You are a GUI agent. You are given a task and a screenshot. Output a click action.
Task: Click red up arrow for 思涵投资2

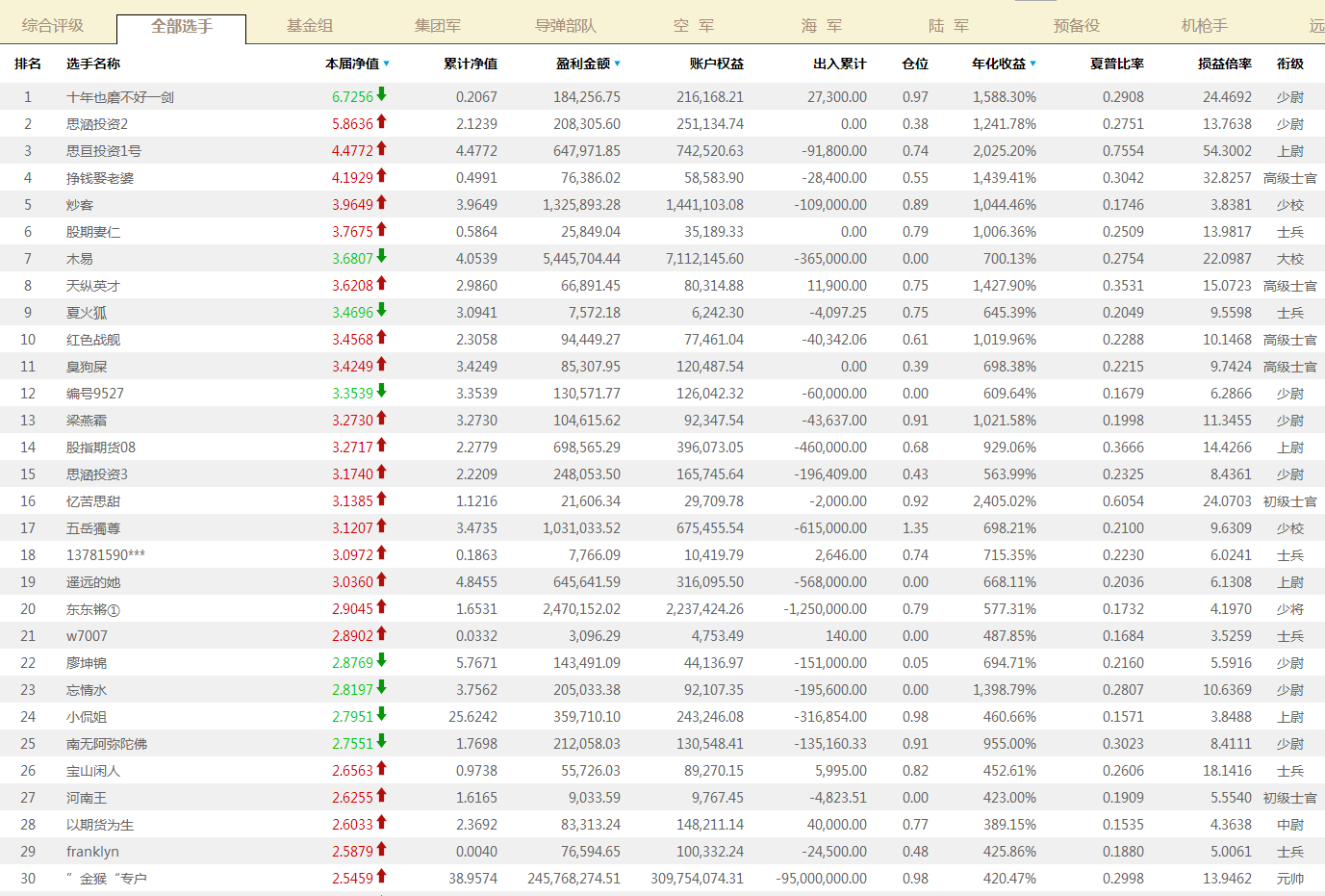[382, 121]
